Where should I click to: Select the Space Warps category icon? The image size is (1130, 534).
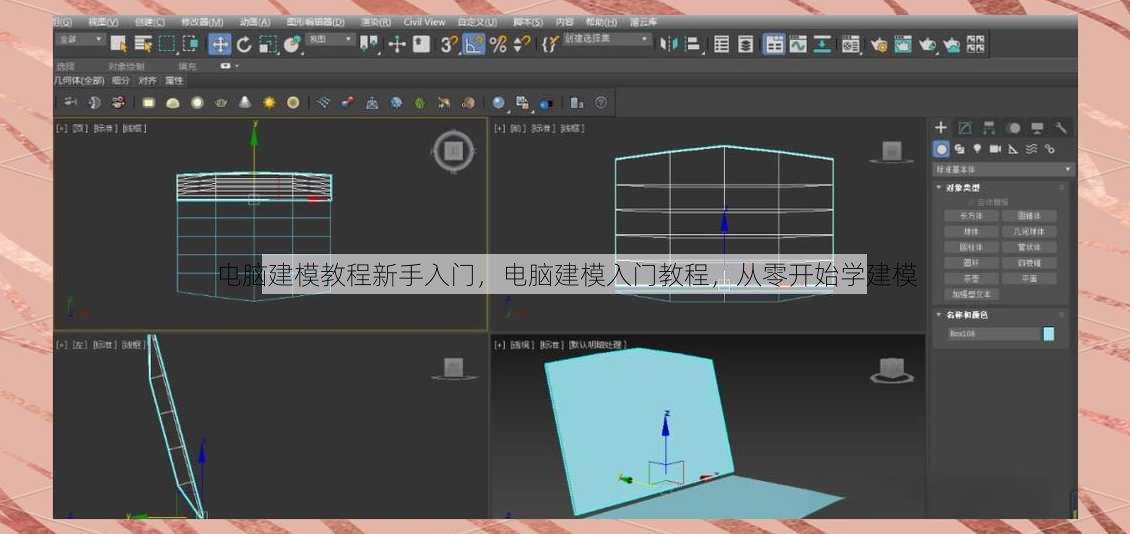point(1031,149)
